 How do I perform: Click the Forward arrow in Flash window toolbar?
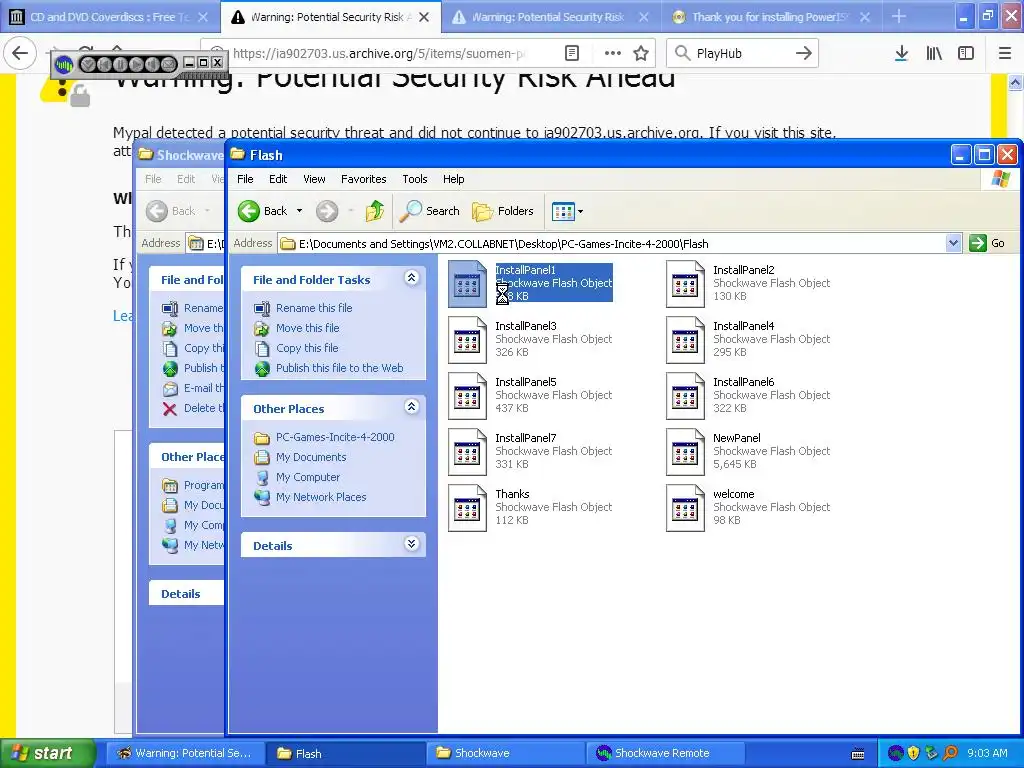point(327,211)
